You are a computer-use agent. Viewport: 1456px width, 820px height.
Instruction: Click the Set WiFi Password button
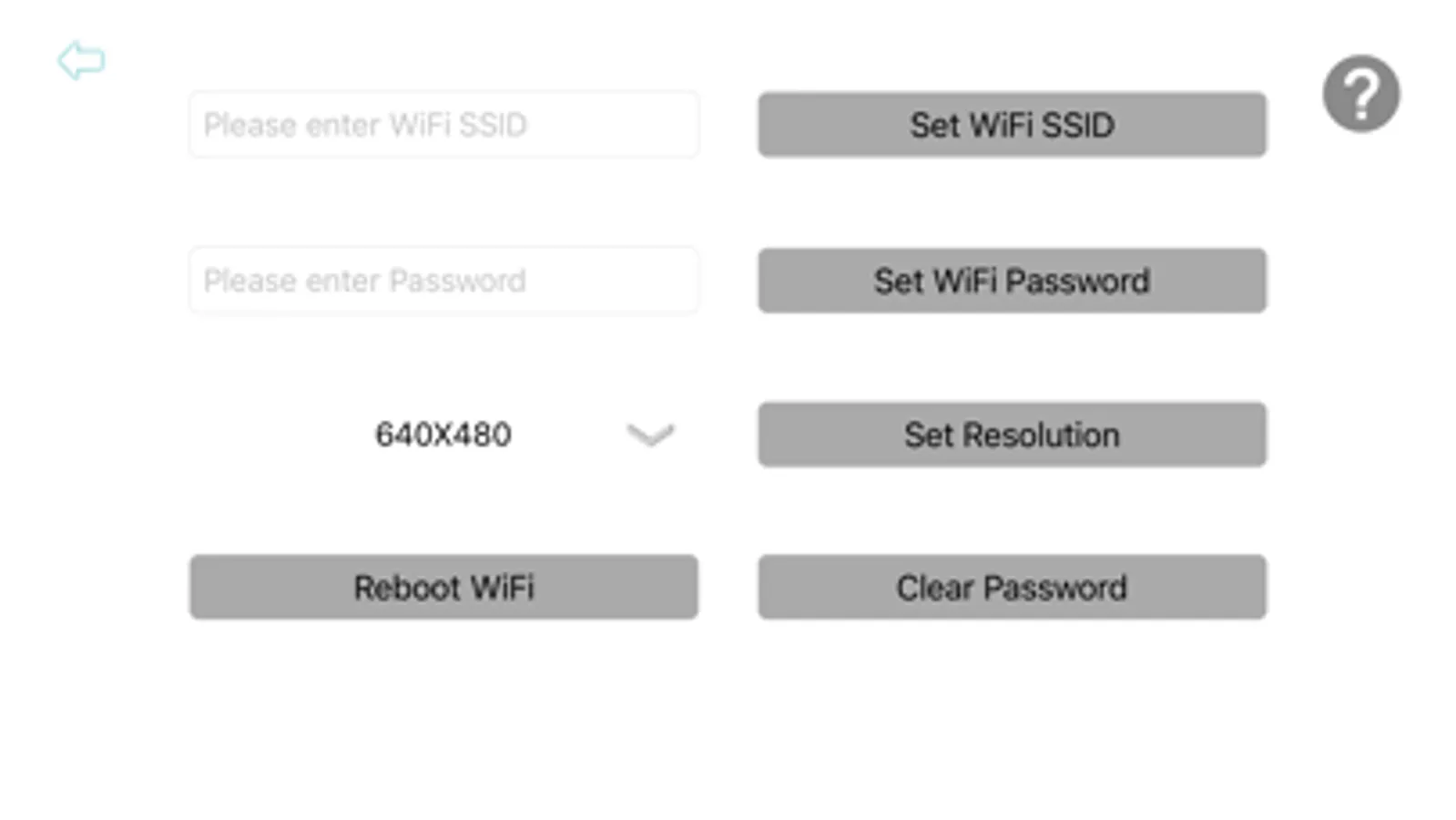point(1012,281)
